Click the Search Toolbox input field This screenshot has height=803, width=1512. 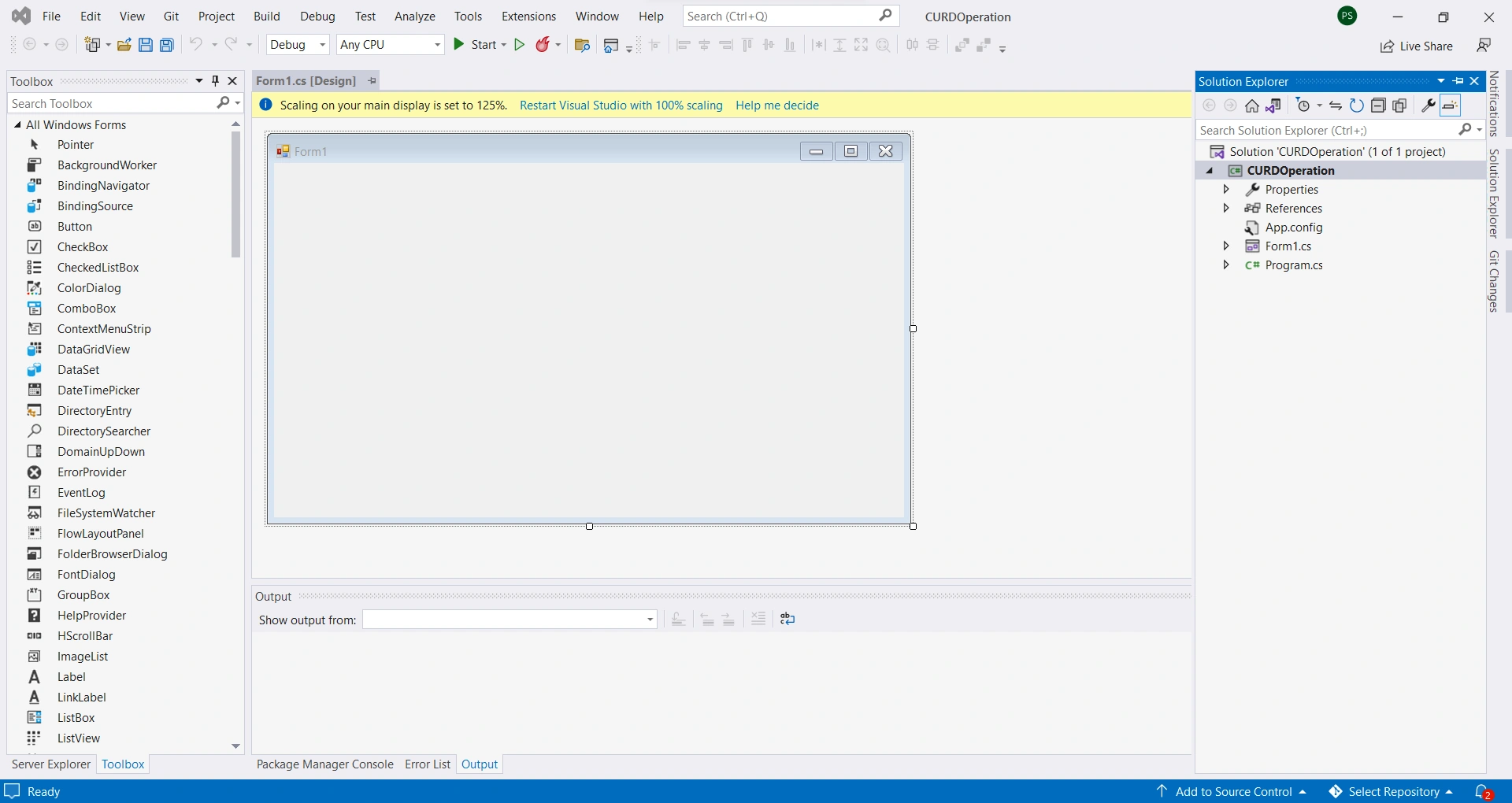tap(113, 103)
